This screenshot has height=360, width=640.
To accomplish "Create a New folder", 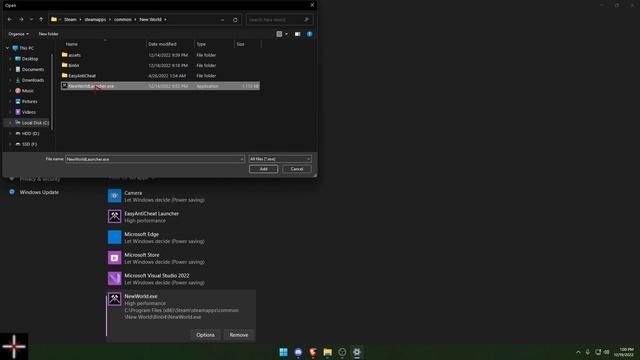I will click(x=48, y=34).
